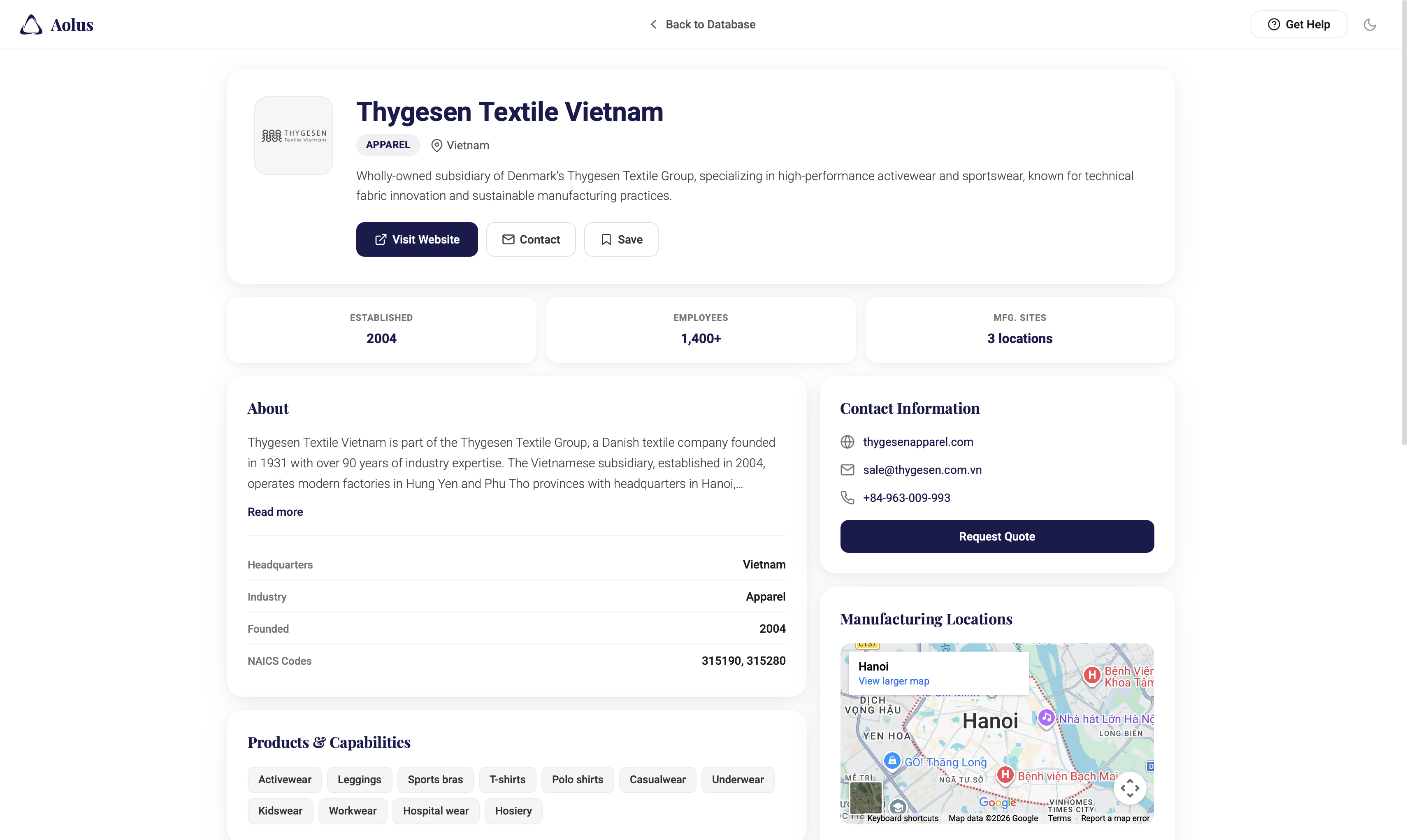The height and width of the screenshot is (840, 1407).
Task: Click the Visit Website button
Action: click(x=417, y=239)
